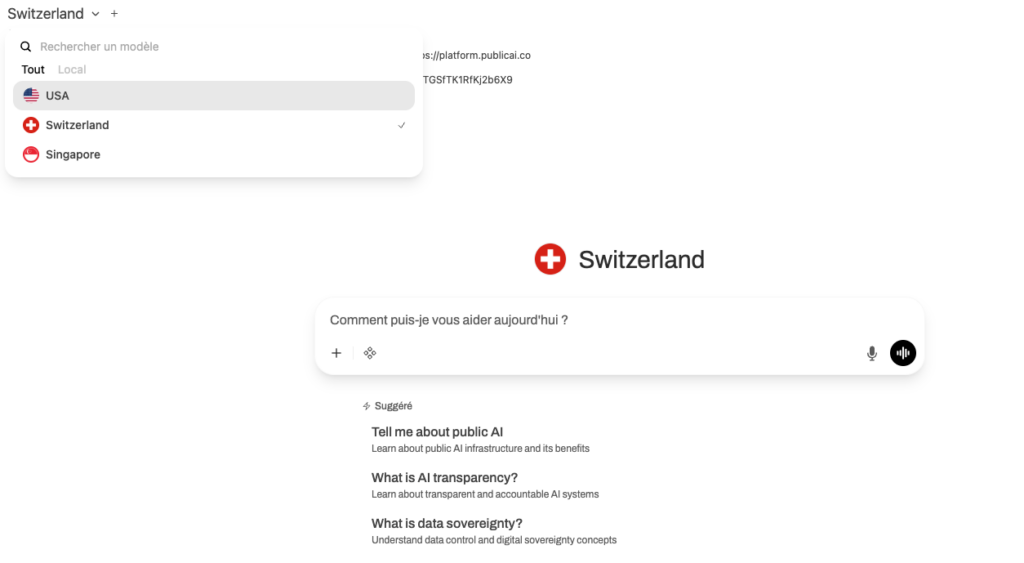1024x563 pixels.
Task: Click the chat message input field
Action: [600, 320]
